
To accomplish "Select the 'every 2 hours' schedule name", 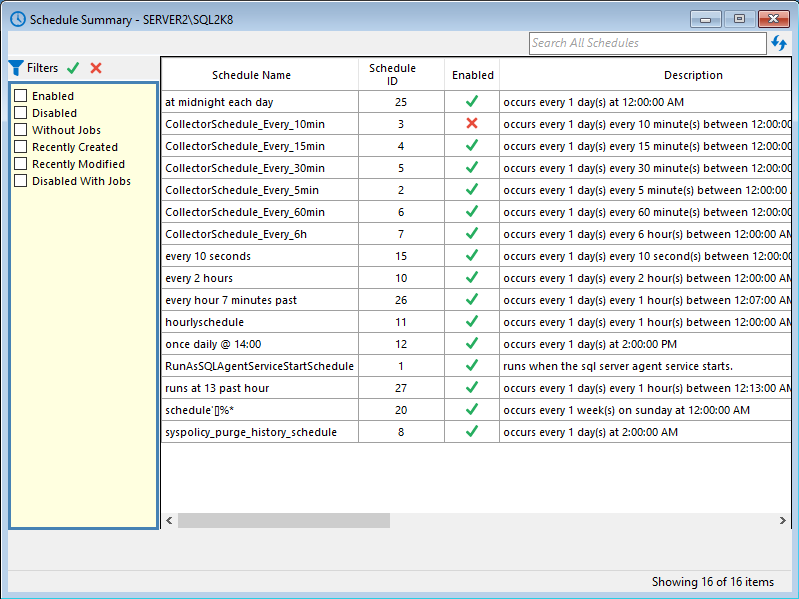I will click(199, 278).
